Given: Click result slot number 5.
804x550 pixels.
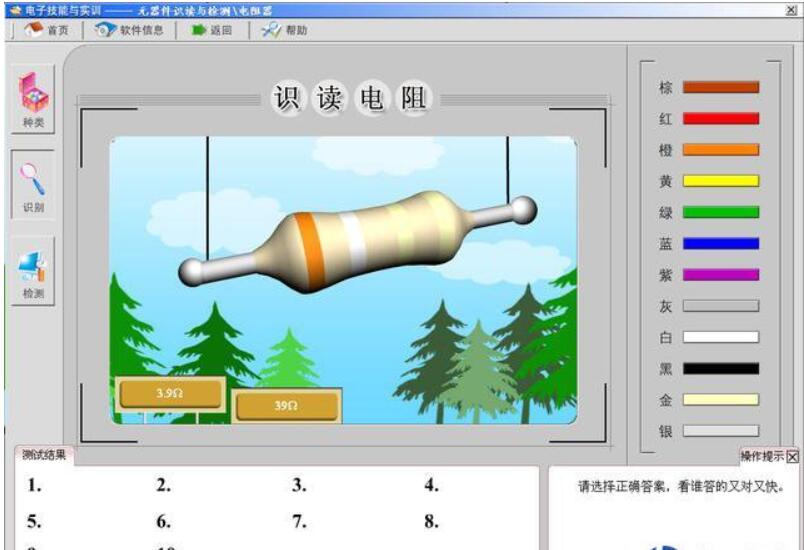Looking at the screenshot, I should [35, 522].
